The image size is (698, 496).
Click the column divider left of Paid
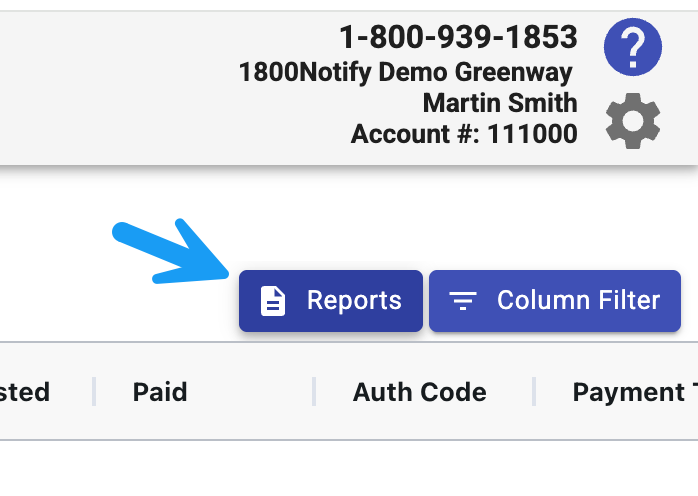[94, 392]
